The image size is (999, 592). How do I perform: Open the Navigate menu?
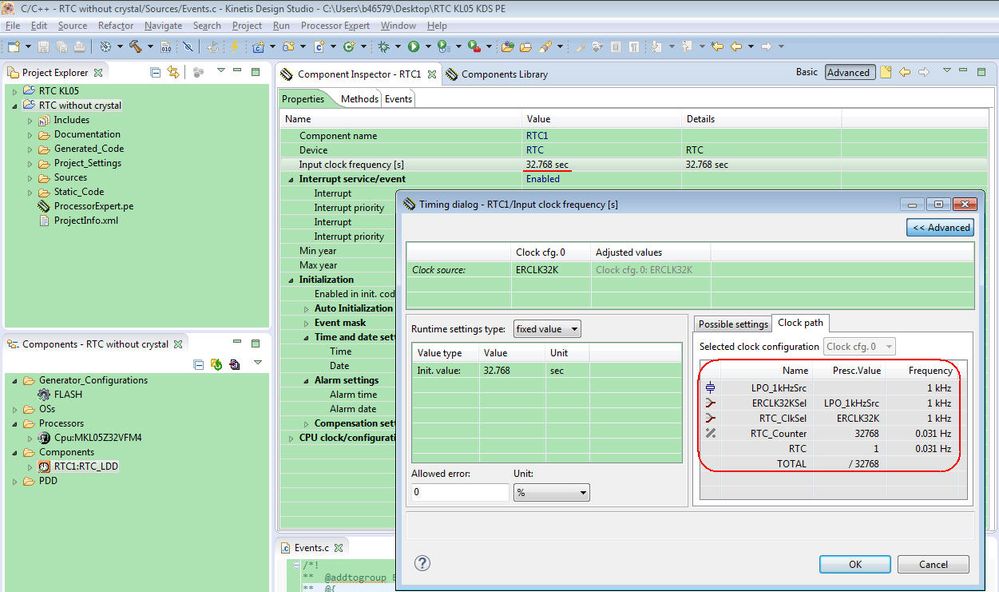[x=163, y=25]
